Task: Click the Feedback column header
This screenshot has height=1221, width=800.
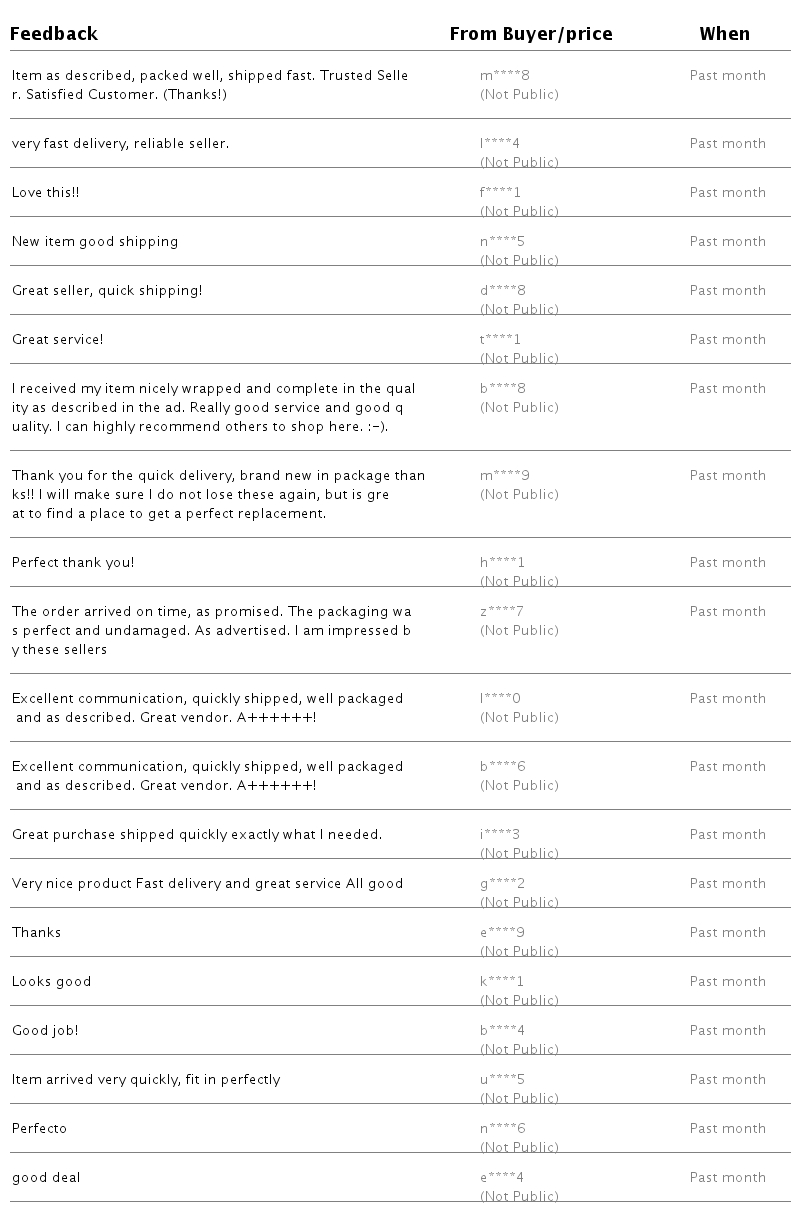Action: (54, 34)
